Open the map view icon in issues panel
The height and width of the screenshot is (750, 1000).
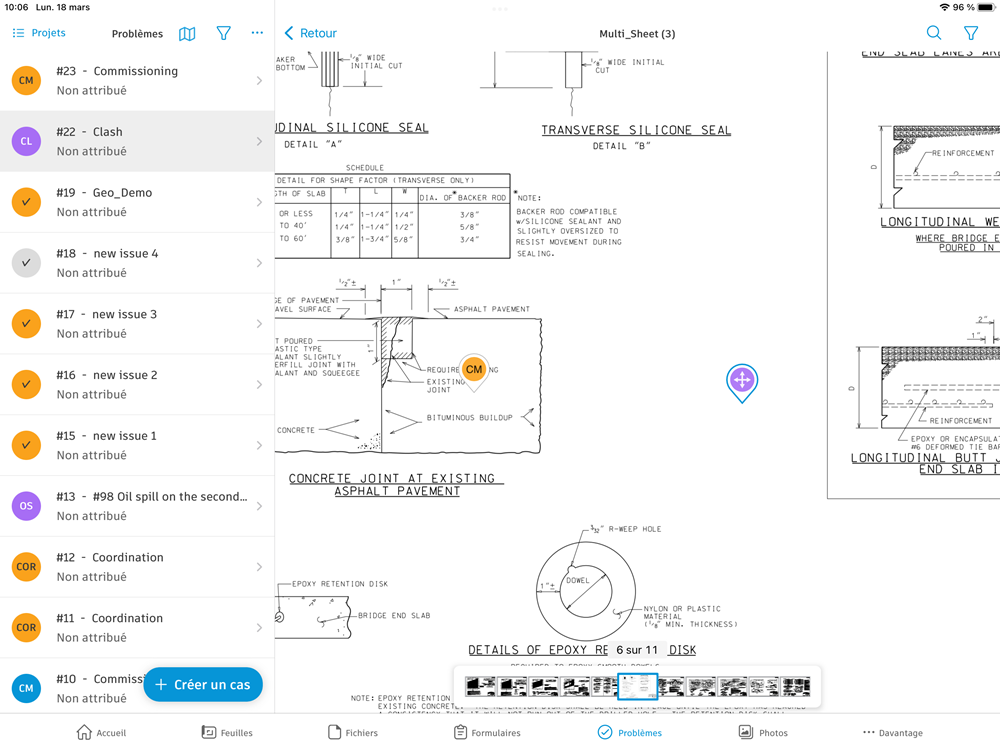point(187,34)
